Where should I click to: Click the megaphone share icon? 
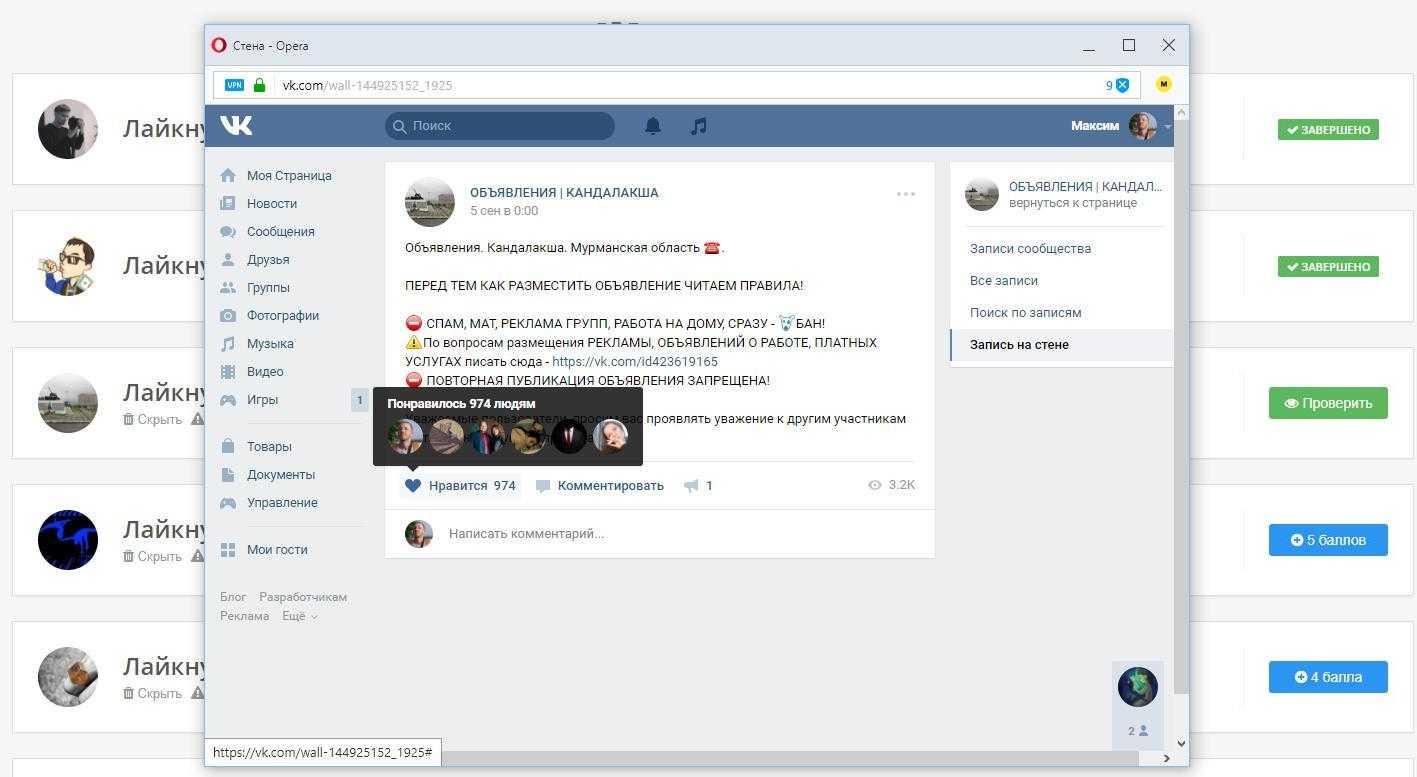click(x=691, y=486)
